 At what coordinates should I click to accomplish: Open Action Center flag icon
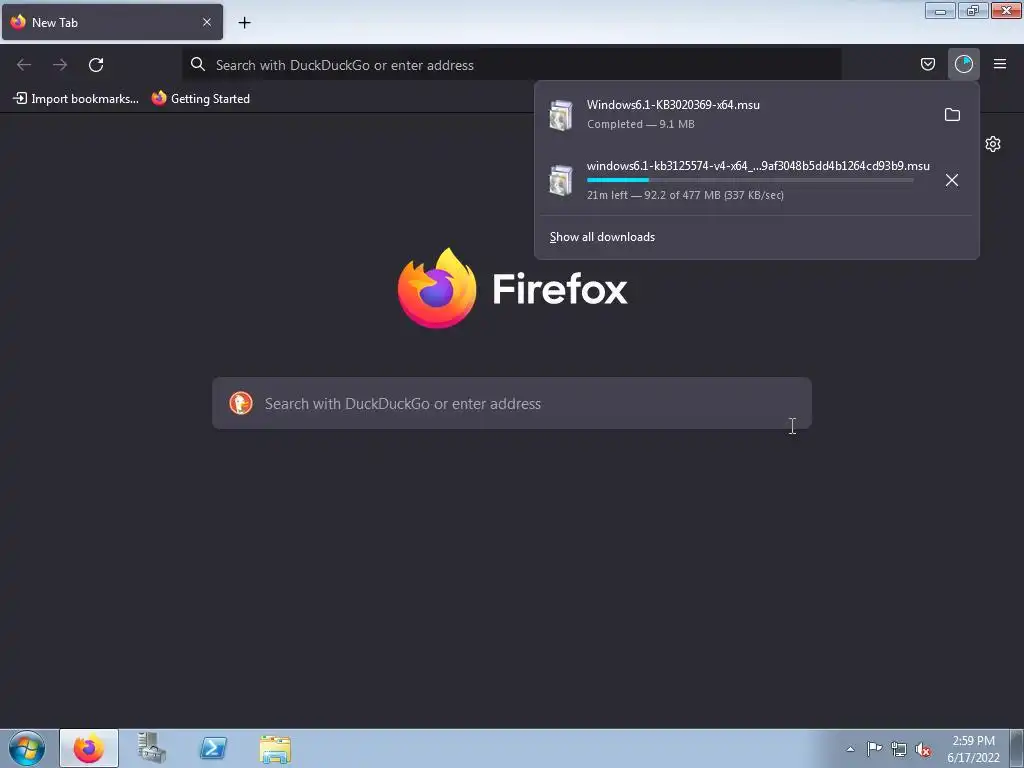pyautogui.click(x=874, y=748)
